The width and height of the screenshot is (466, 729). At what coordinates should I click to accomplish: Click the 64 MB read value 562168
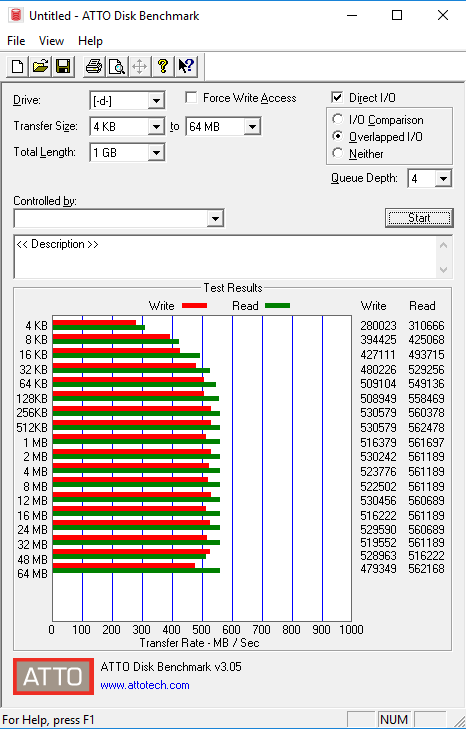426,569
